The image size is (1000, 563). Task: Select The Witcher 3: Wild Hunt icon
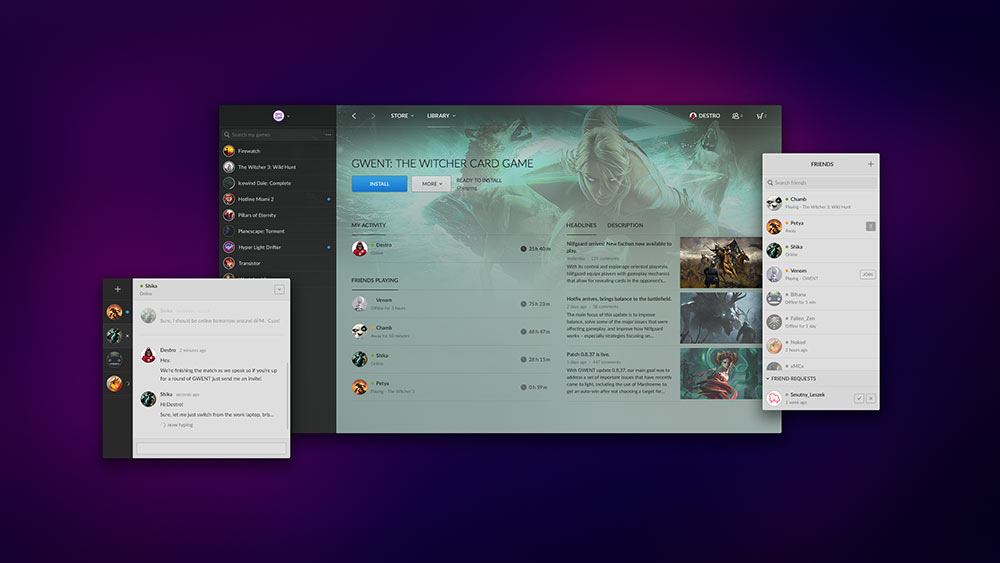point(229,167)
